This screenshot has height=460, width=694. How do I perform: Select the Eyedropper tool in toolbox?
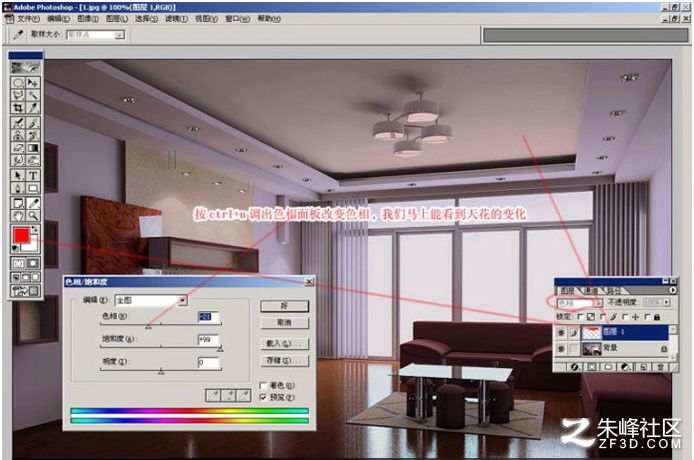[x=33, y=203]
